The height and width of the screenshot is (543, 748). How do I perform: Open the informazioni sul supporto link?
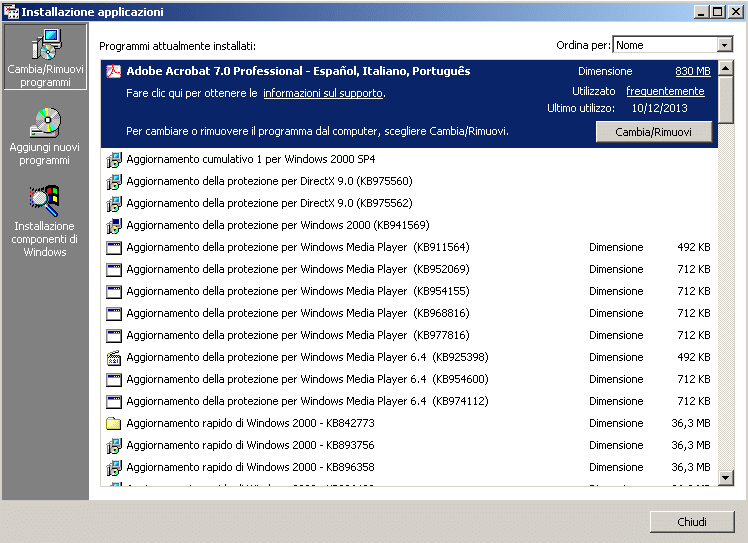[x=323, y=93]
